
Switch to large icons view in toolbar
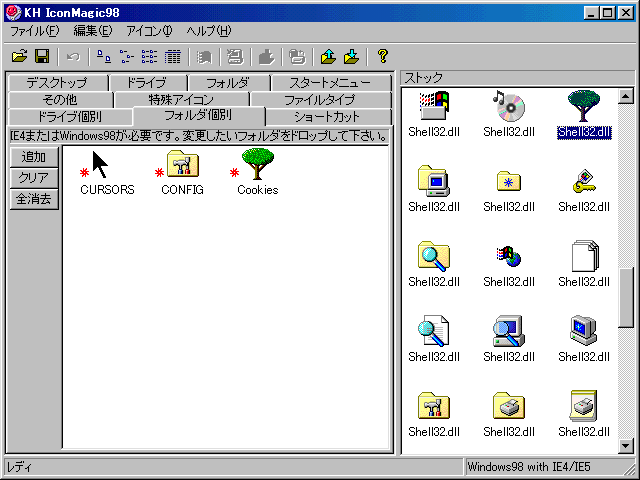105,56
